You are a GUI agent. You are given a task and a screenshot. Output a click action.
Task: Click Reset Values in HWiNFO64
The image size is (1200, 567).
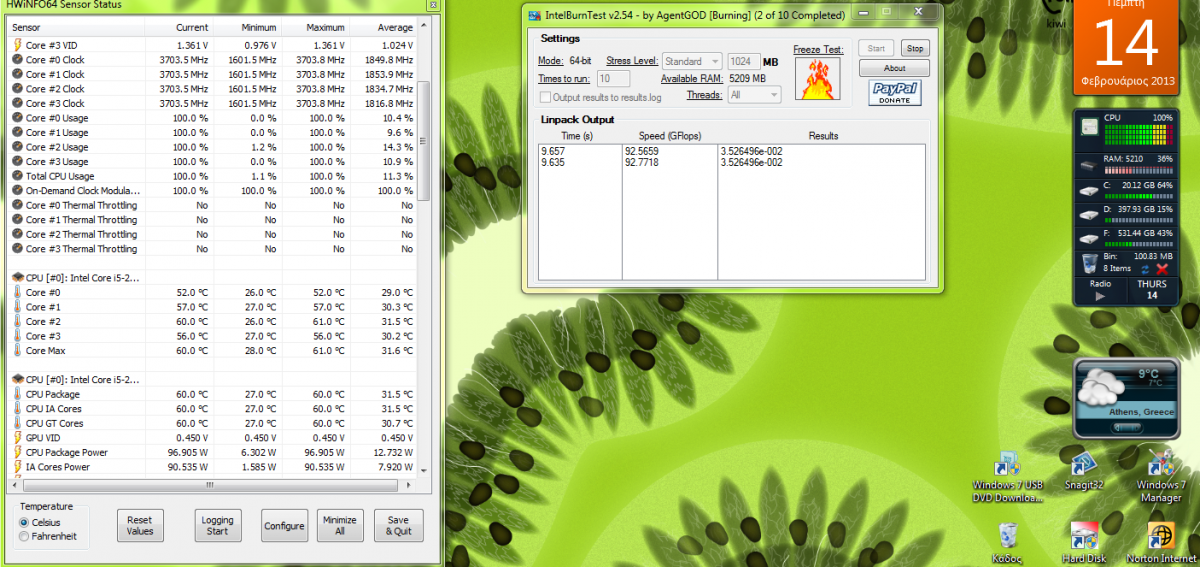[140, 525]
